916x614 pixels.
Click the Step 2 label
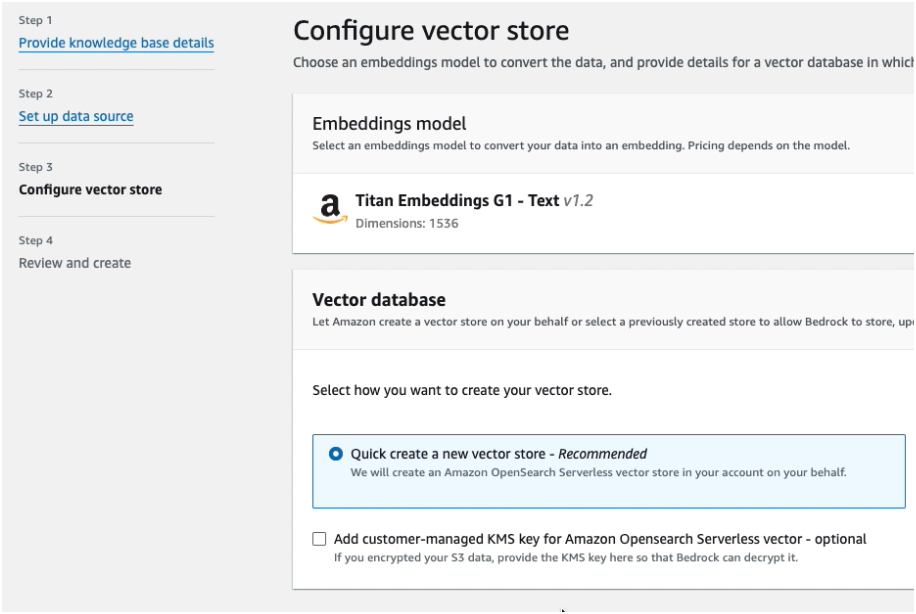coord(36,93)
